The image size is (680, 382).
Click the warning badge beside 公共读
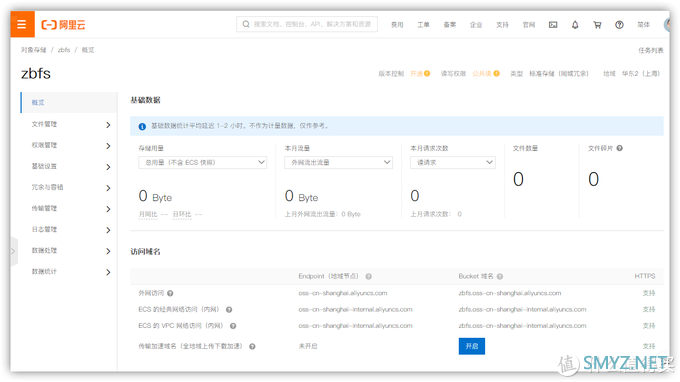[497, 73]
